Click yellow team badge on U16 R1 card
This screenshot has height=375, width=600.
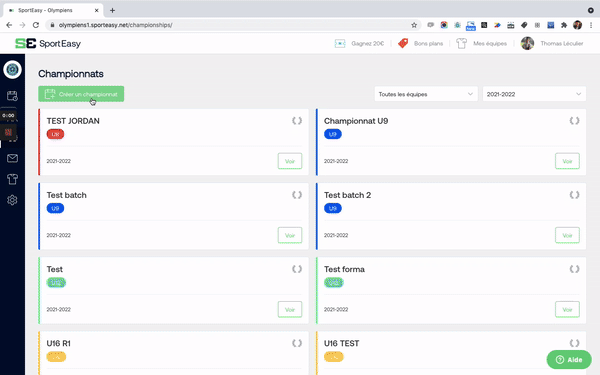56,357
